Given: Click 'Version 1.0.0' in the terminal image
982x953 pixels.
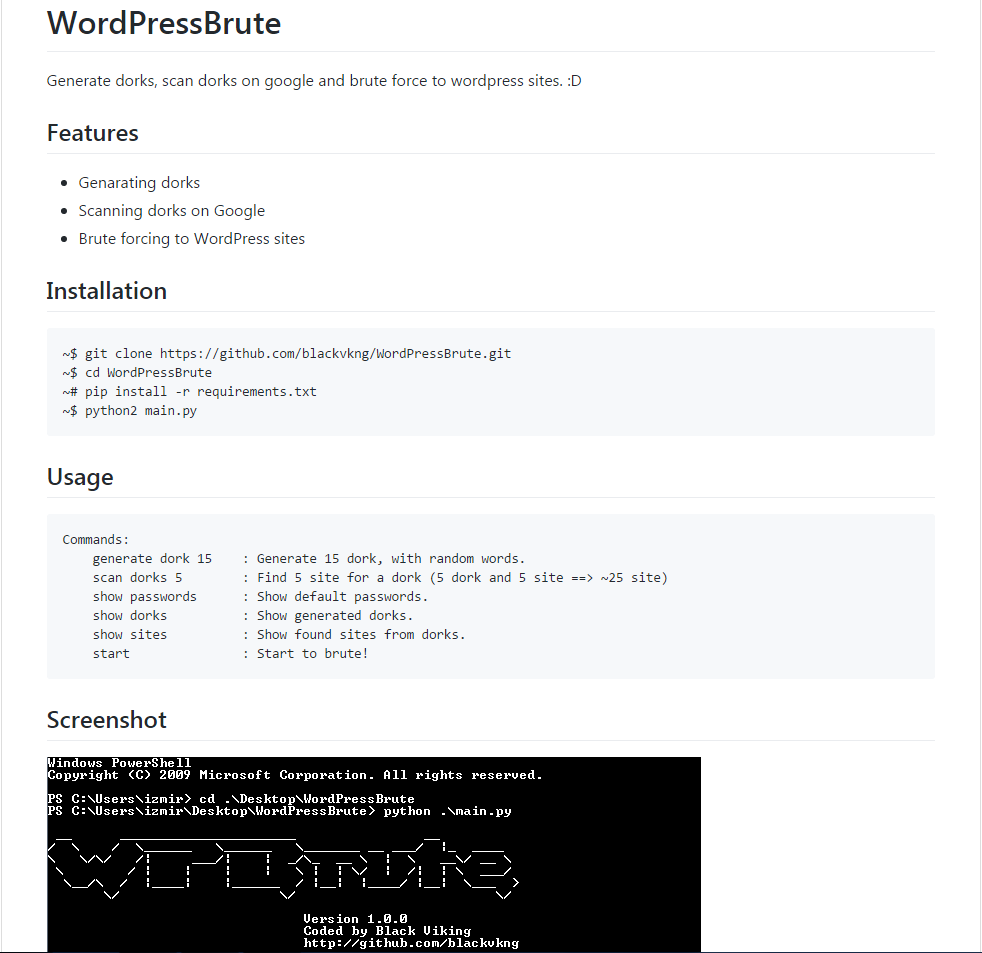Looking at the screenshot, I should (356, 919).
